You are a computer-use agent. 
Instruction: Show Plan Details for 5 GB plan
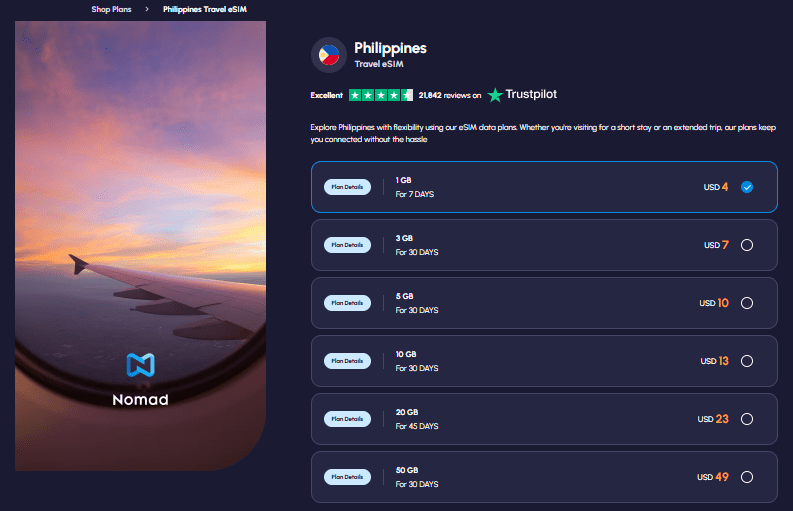347,303
